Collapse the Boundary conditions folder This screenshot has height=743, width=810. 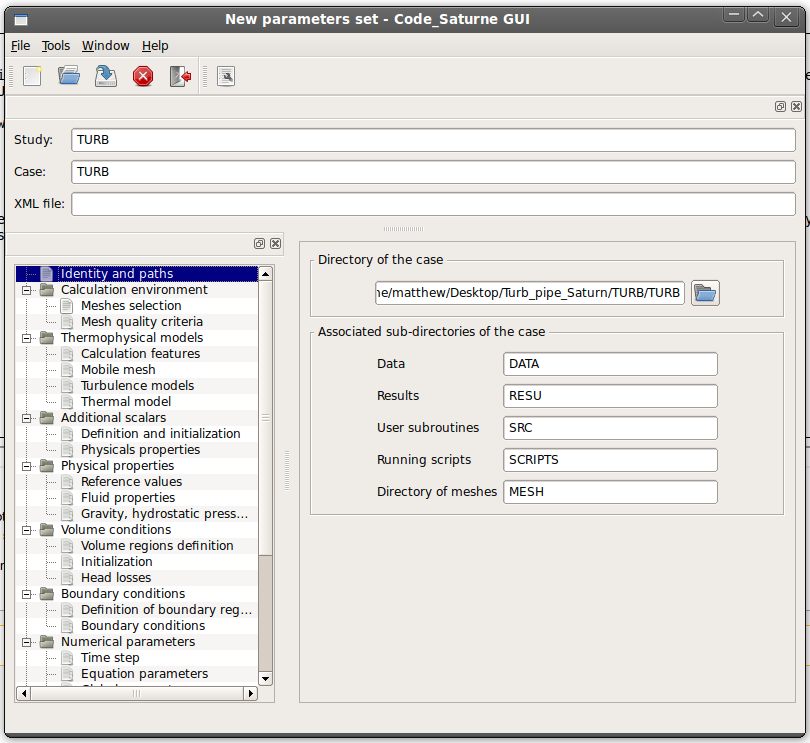tap(26, 595)
